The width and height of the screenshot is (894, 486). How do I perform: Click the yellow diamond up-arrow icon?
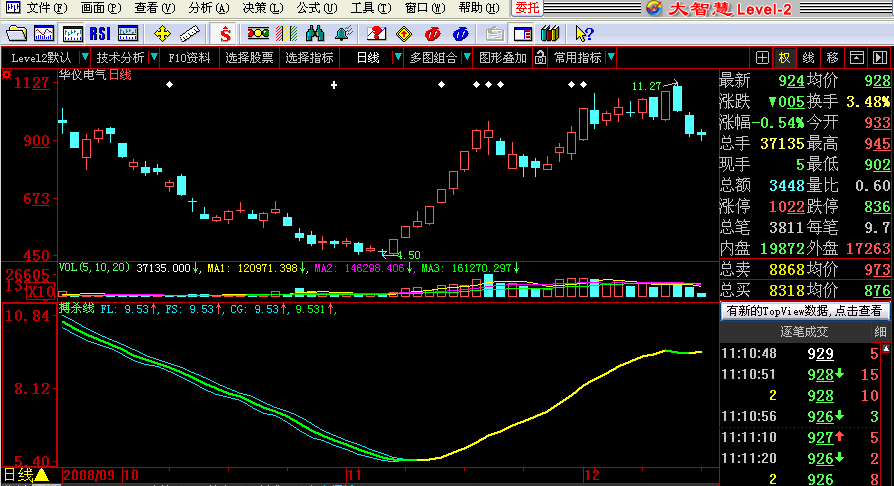coord(404,34)
